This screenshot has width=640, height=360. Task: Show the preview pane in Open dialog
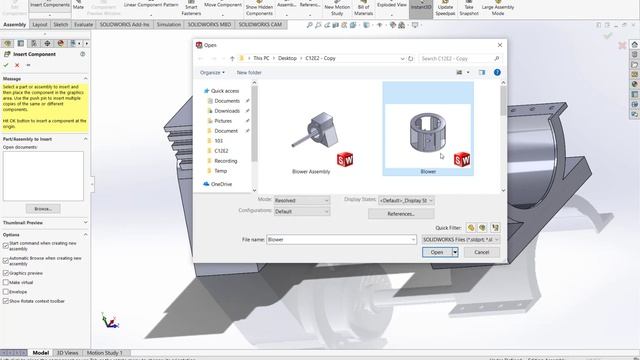point(482,72)
